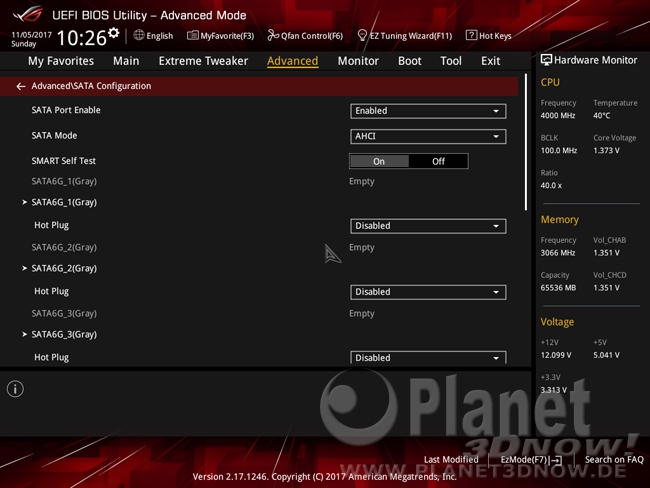This screenshot has width=650, height=488.
Task: Click CPU frequency 4000 MHz value
Action: [558, 116]
